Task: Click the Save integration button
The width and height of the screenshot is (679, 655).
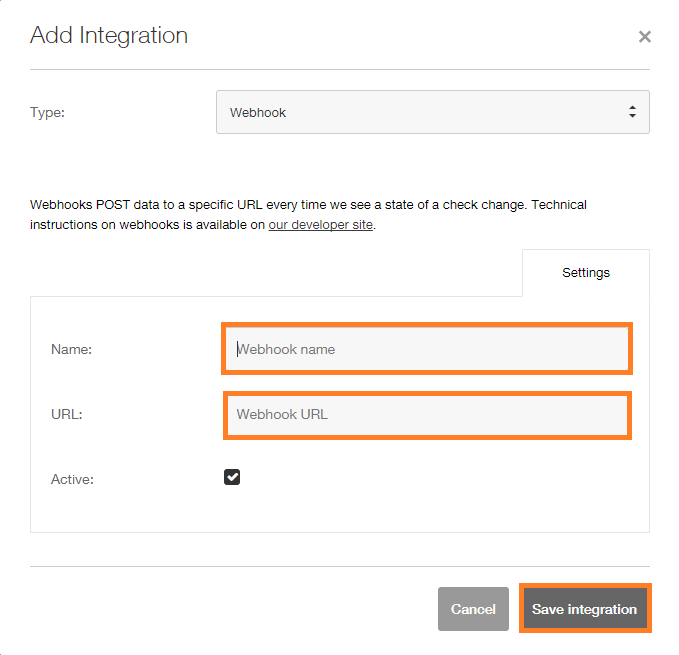Action: pos(584,609)
